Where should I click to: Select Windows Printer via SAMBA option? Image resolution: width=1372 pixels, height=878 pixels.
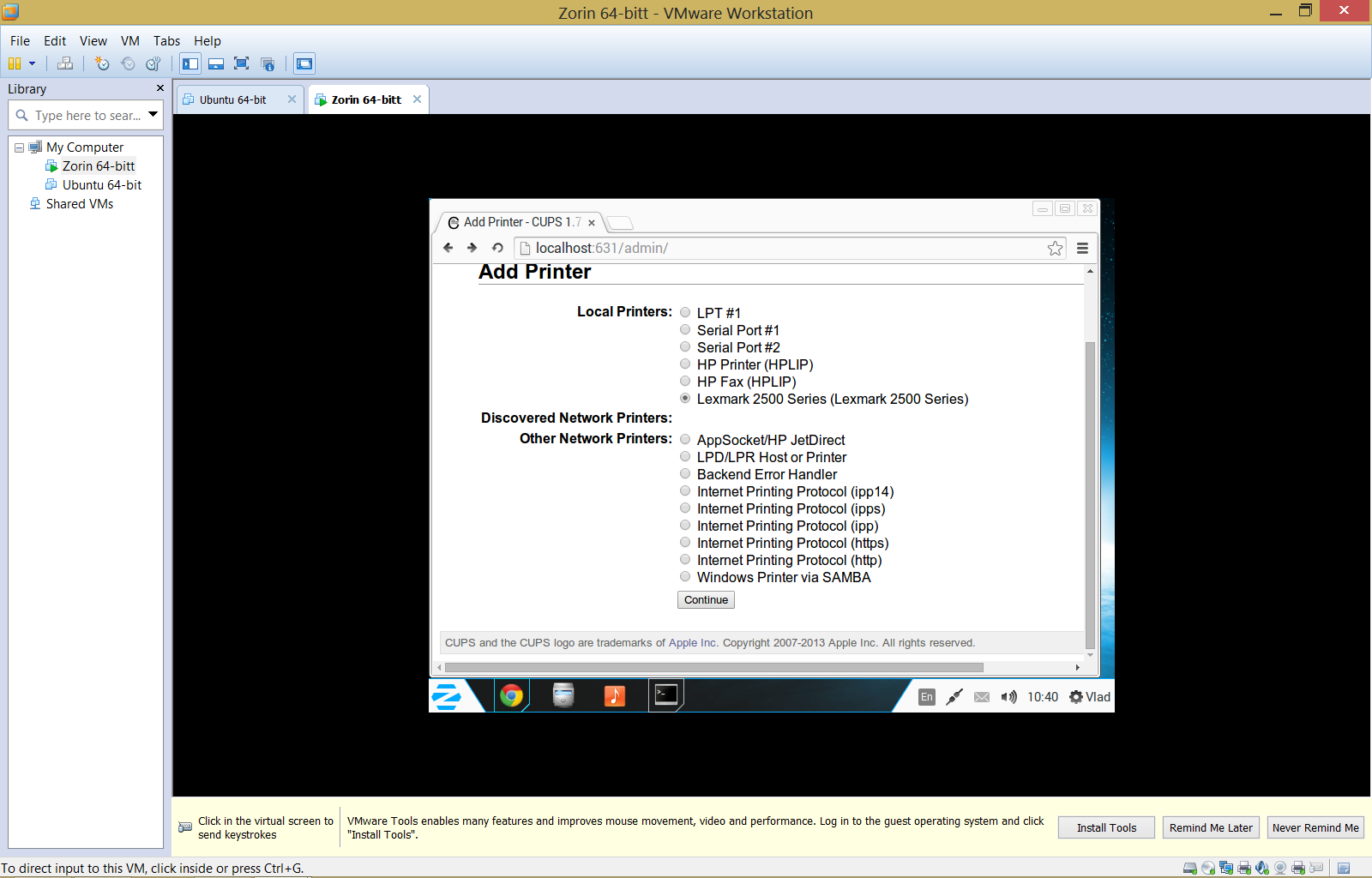tap(685, 576)
